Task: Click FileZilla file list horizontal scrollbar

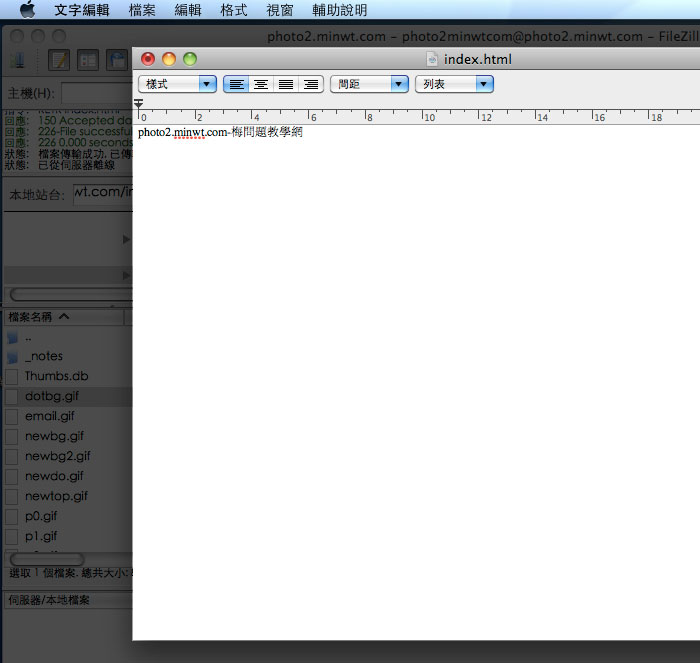Action: click(47, 559)
